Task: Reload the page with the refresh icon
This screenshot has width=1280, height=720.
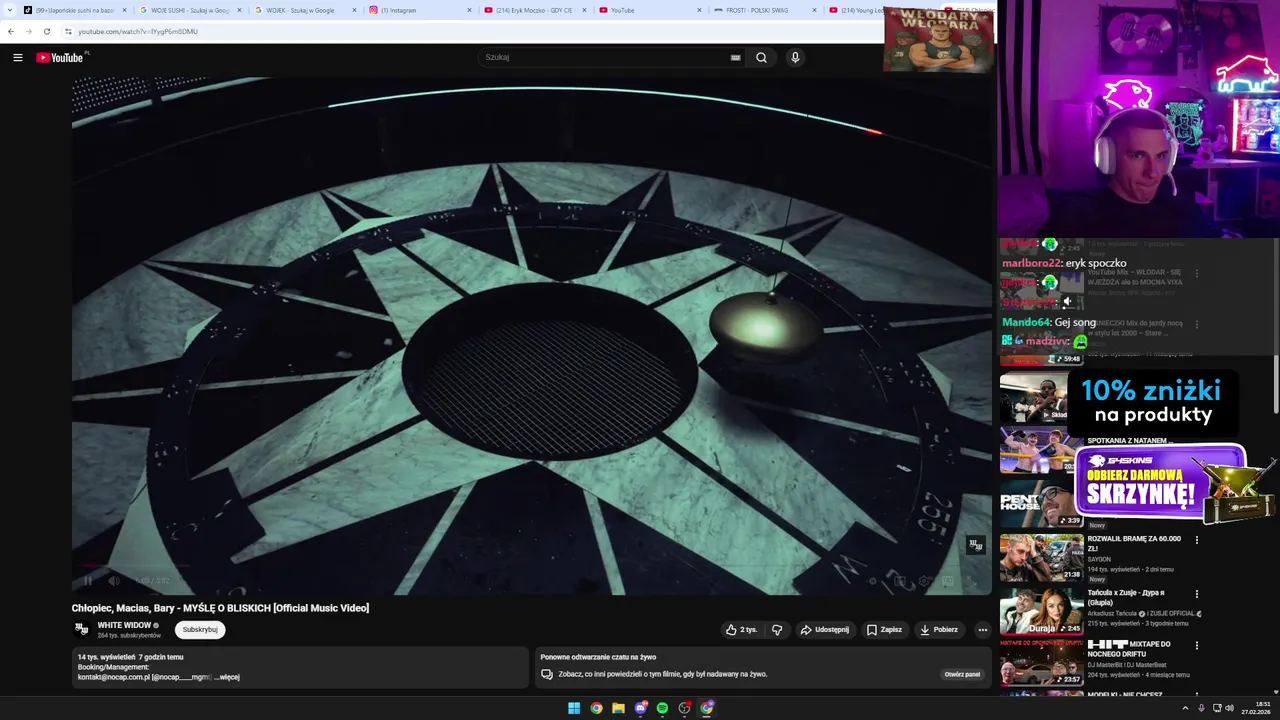Action: click(x=46, y=31)
